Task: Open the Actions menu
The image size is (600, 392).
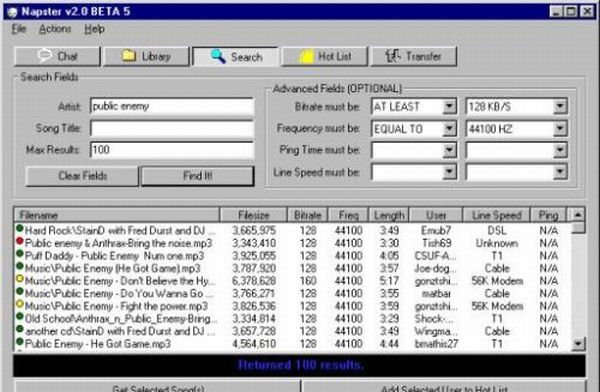Action: 55,29
